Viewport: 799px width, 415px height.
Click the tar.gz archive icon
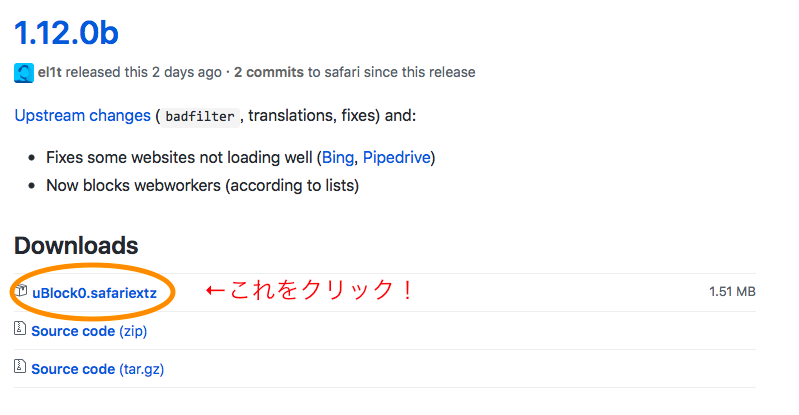point(20,366)
